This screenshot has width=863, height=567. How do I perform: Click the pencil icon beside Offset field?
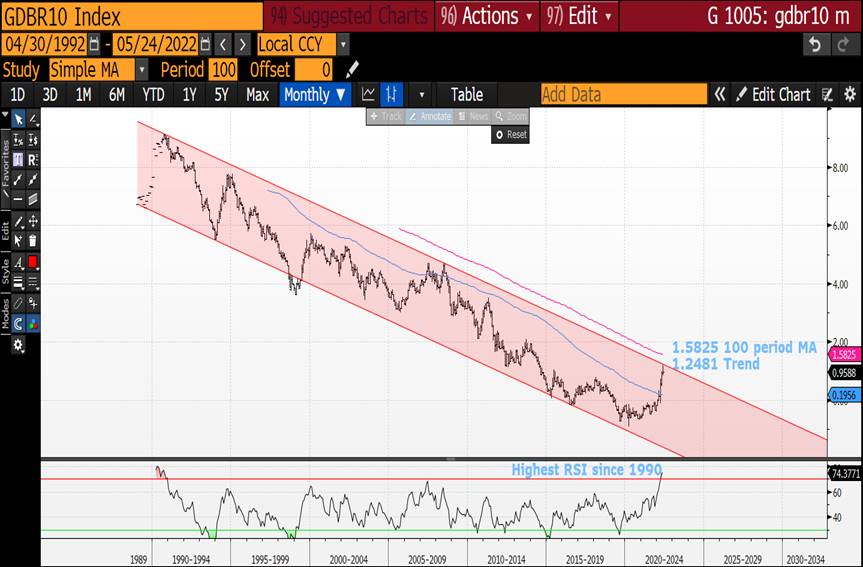pyautogui.click(x=351, y=70)
